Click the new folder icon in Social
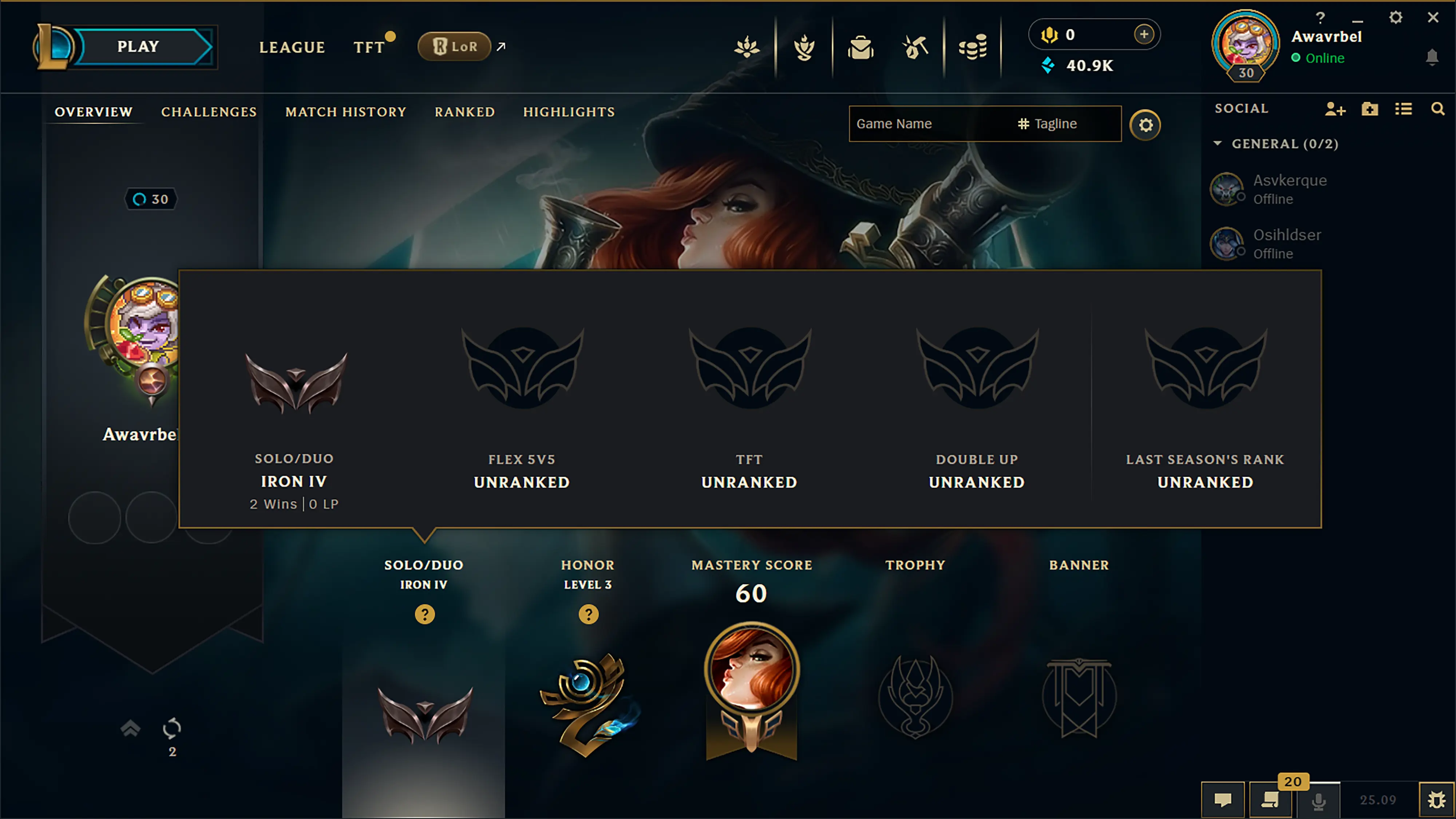1456x819 pixels. 1369,108
